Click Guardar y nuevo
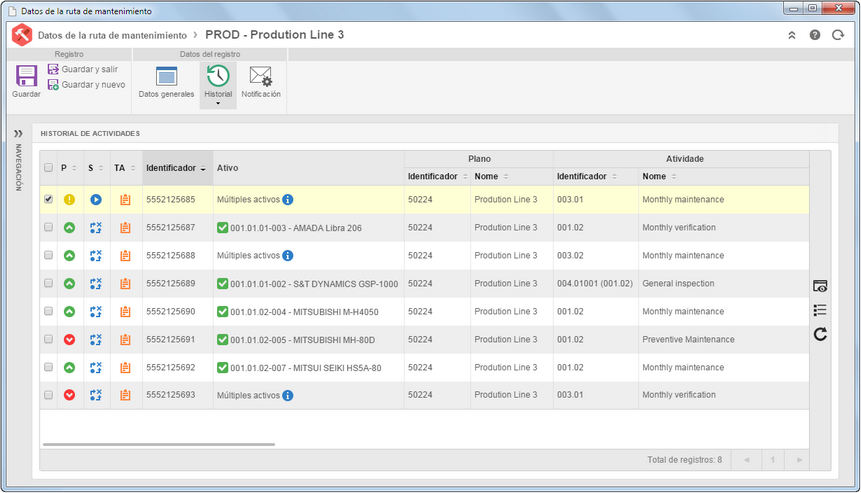The height and width of the screenshot is (493, 861). [86, 85]
